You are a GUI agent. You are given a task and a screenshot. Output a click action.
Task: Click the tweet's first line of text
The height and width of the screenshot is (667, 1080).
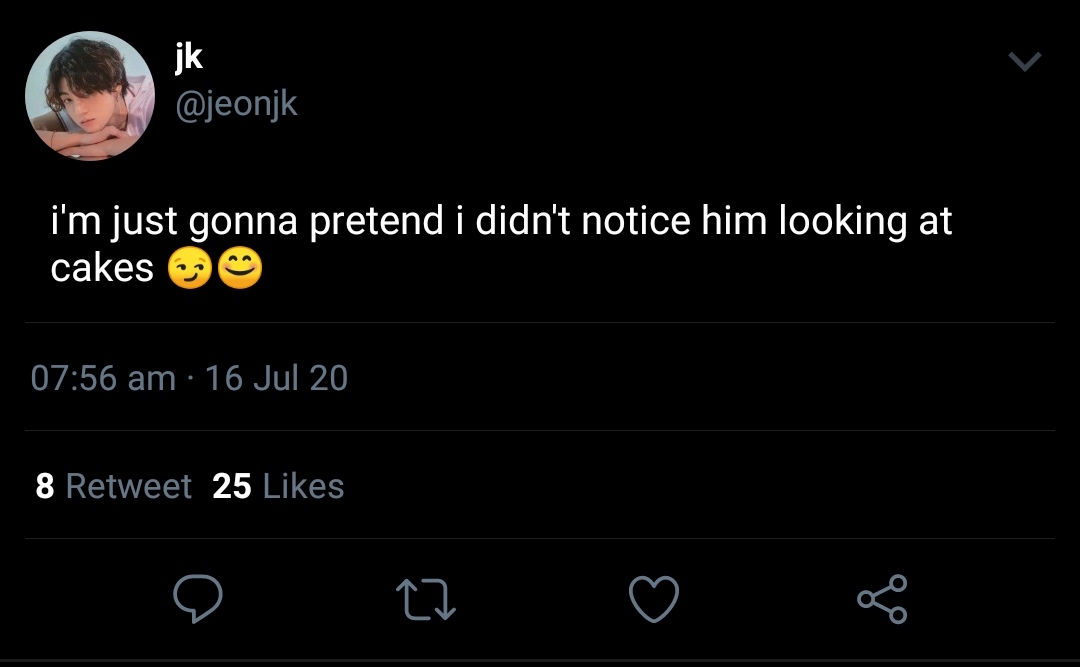coord(500,222)
